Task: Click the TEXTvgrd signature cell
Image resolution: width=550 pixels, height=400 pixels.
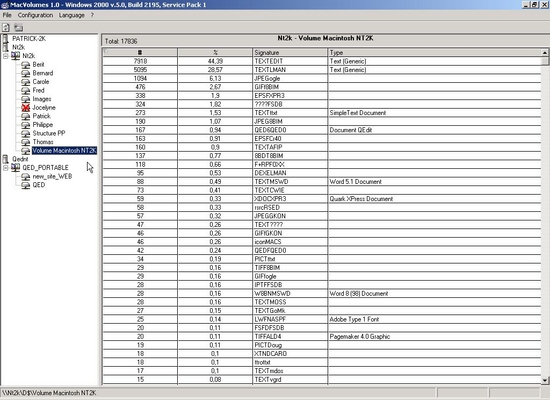Action: click(290, 379)
